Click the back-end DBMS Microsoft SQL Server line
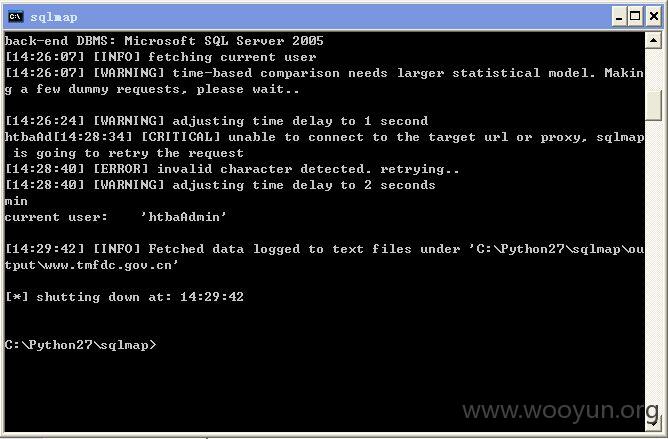Viewport: 668px width, 439px height. [x=164, y=41]
